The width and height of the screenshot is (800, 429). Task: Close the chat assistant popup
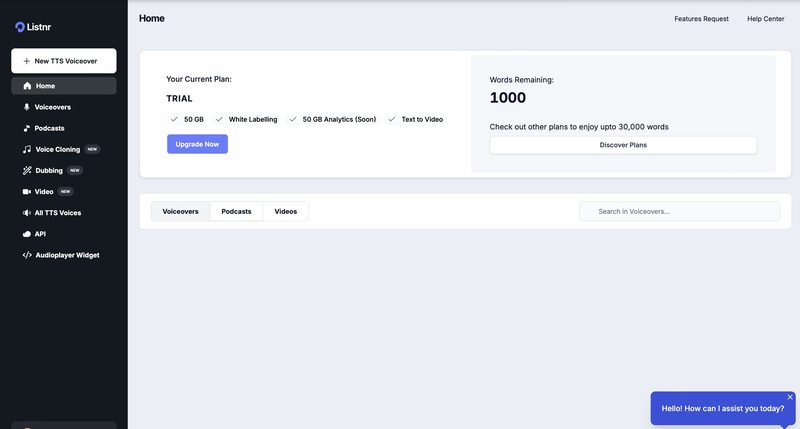tap(790, 397)
